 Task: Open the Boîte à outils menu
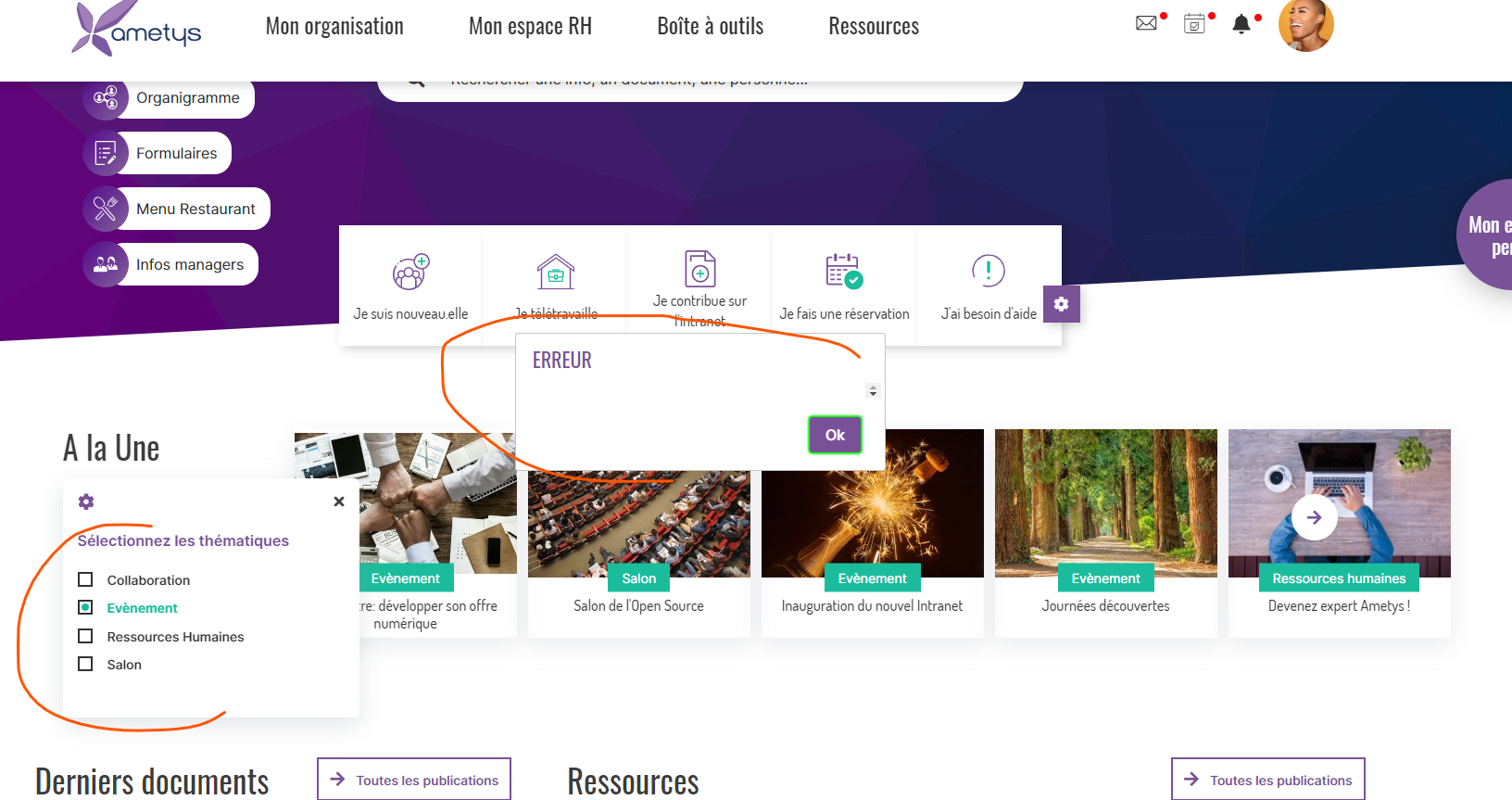coord(711,26)
